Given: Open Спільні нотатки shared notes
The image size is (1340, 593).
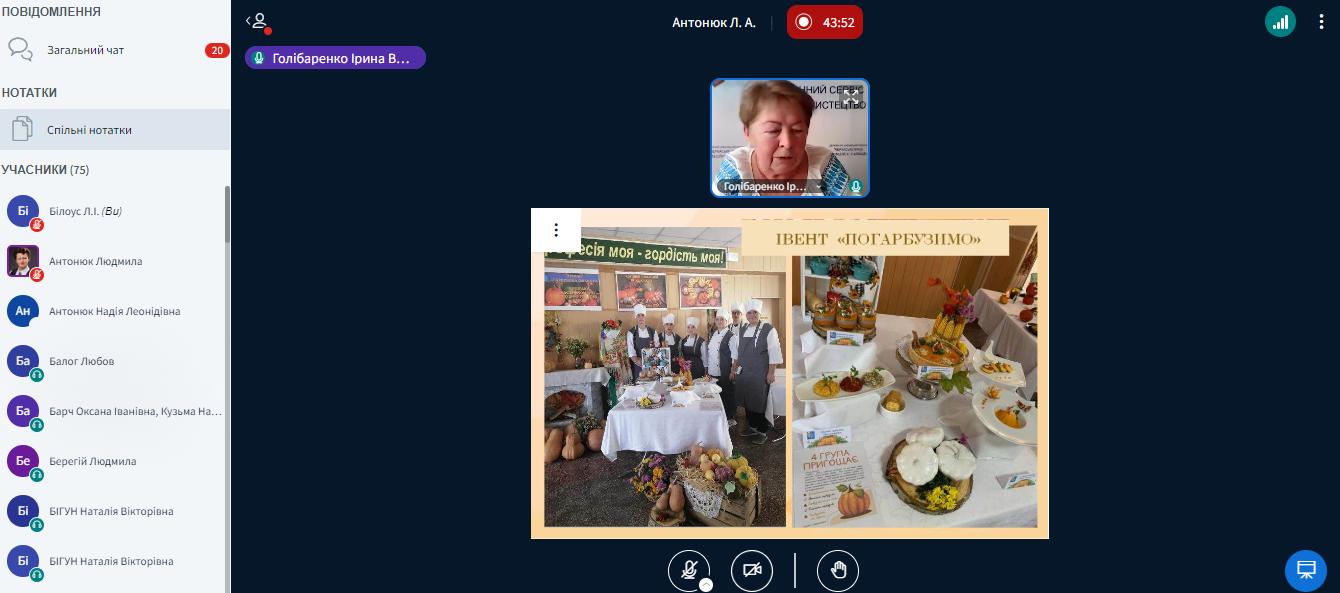Looking at the screenshot, I should click(89, 130).
